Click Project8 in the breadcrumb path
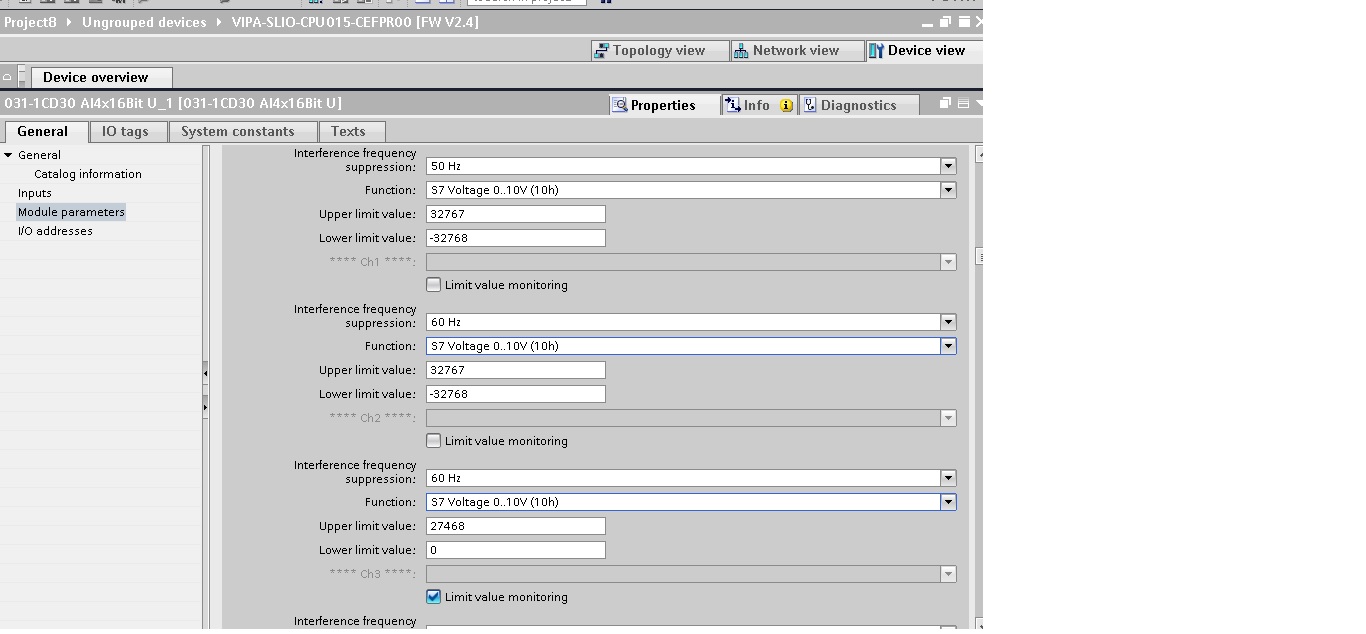The image size is (1366, 634). (x=31, y=22)
